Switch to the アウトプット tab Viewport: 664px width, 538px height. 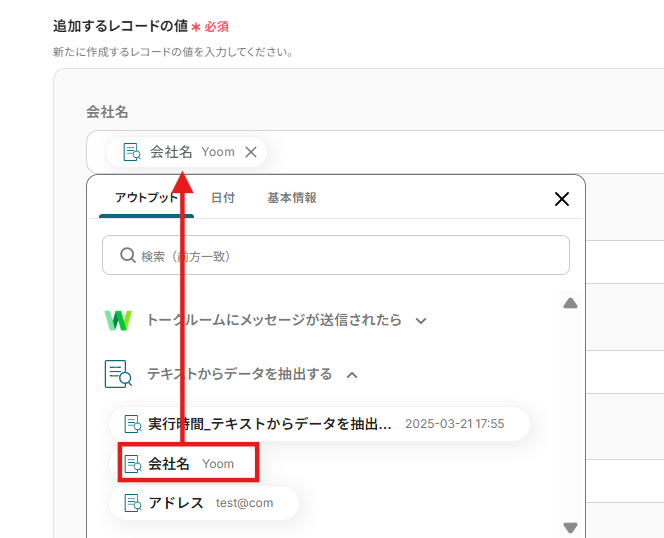147,197
